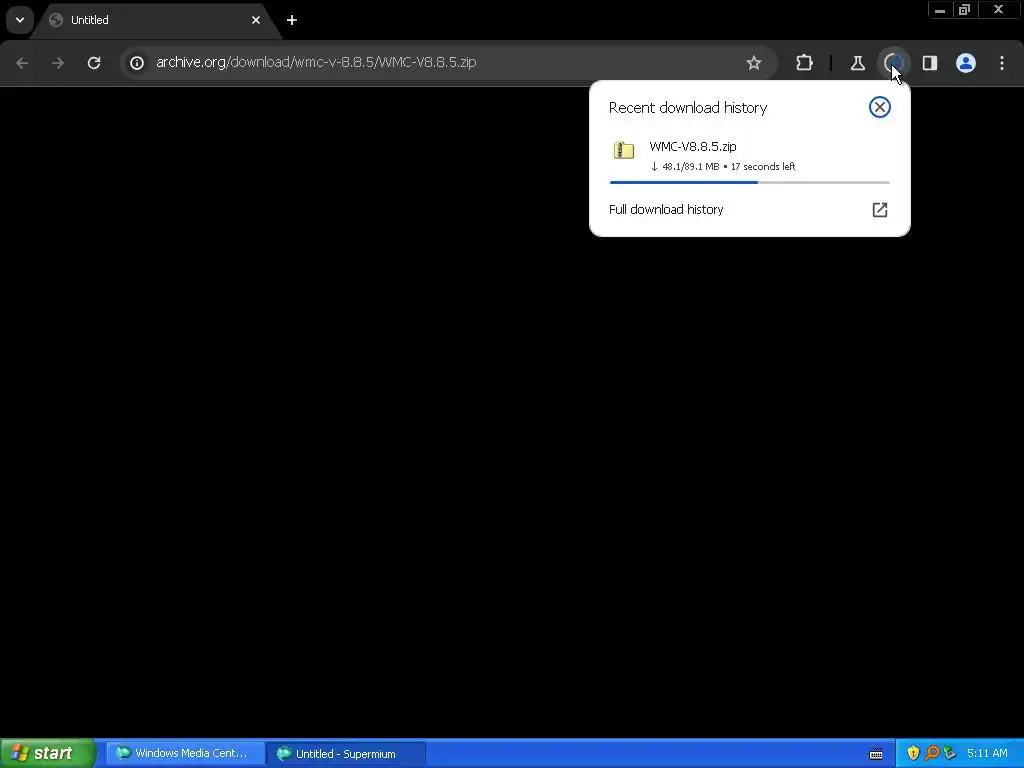Open the tab search dropdown arrow
Viewport: 1024px width, 768px height.
pos(20,20)
